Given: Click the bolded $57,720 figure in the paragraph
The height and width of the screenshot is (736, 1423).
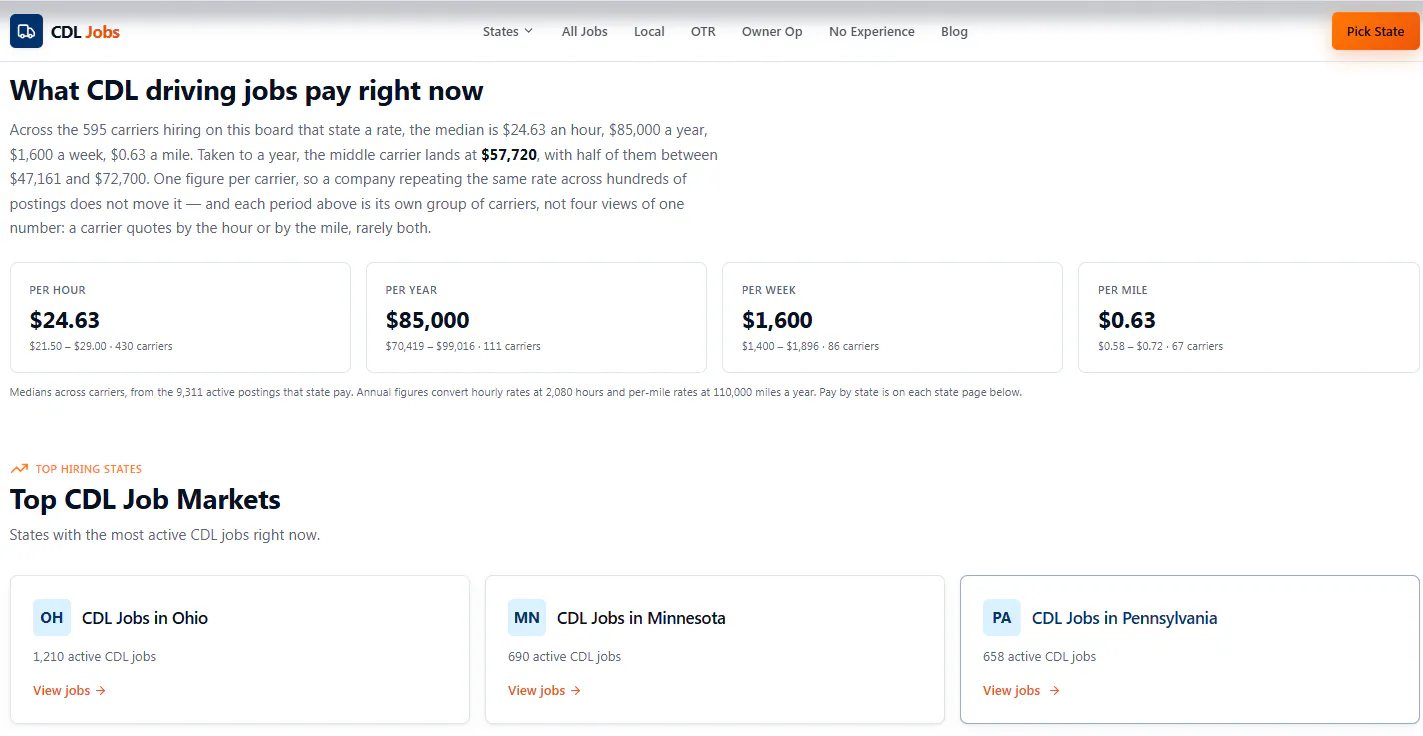Looking at the screenshot, I should [x=509, y=155].
